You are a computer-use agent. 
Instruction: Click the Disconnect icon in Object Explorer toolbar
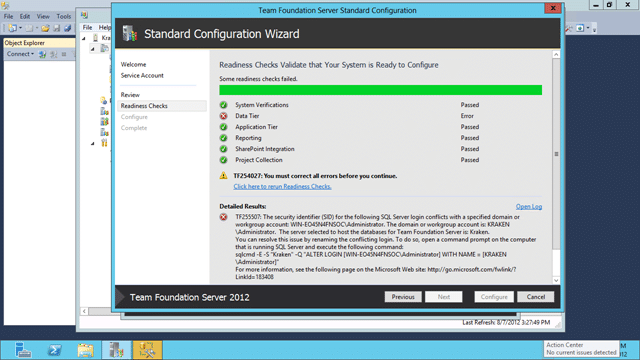pyautogui.click(x=53, y=54)
